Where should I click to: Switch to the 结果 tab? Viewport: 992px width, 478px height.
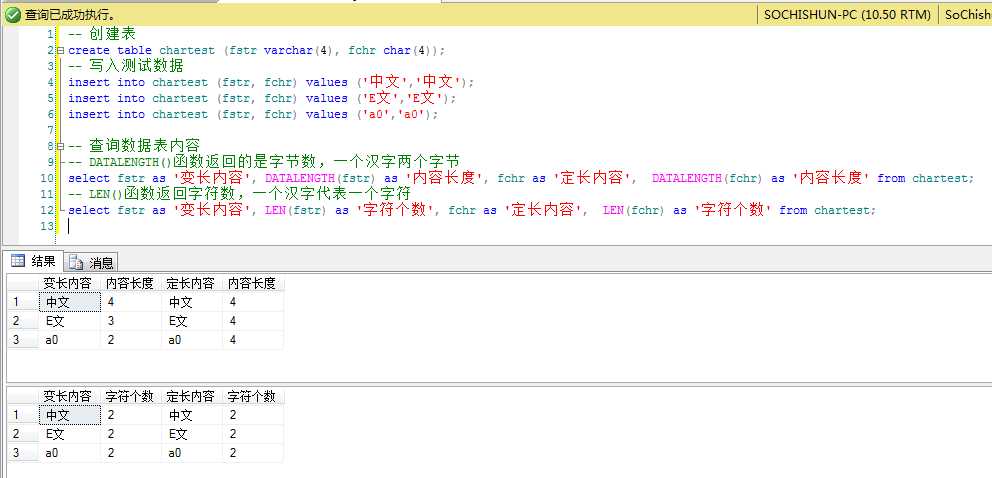pyautogui.click(x=34, y=260)
